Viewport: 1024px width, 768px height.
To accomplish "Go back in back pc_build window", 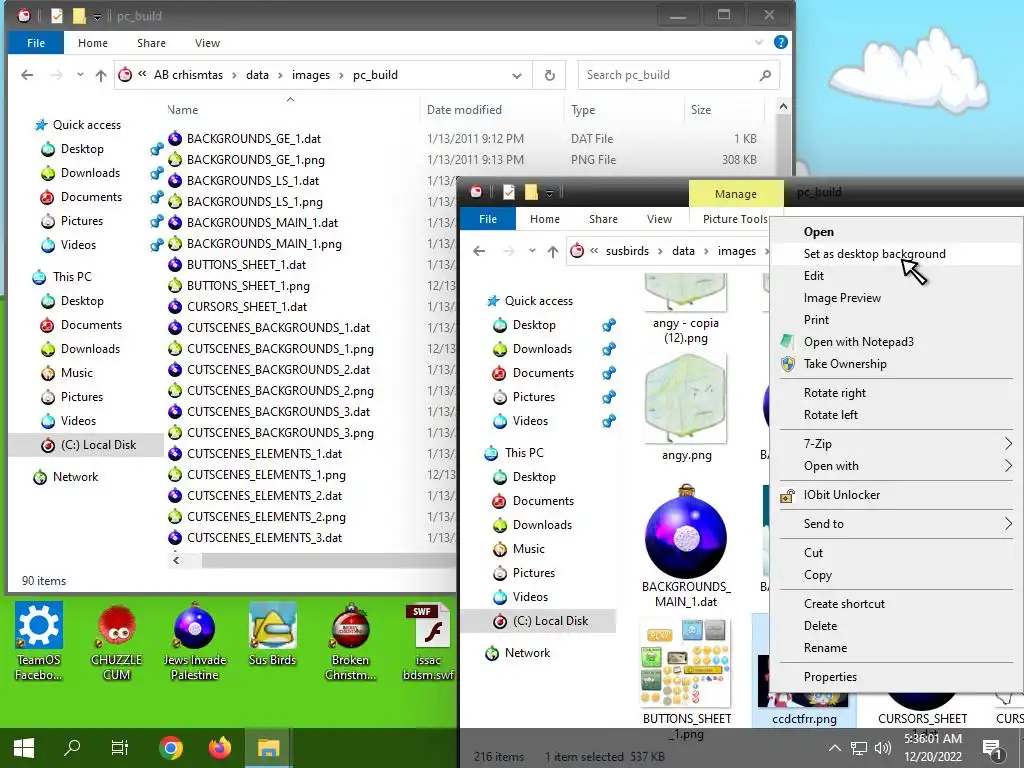I will point(27,75).
